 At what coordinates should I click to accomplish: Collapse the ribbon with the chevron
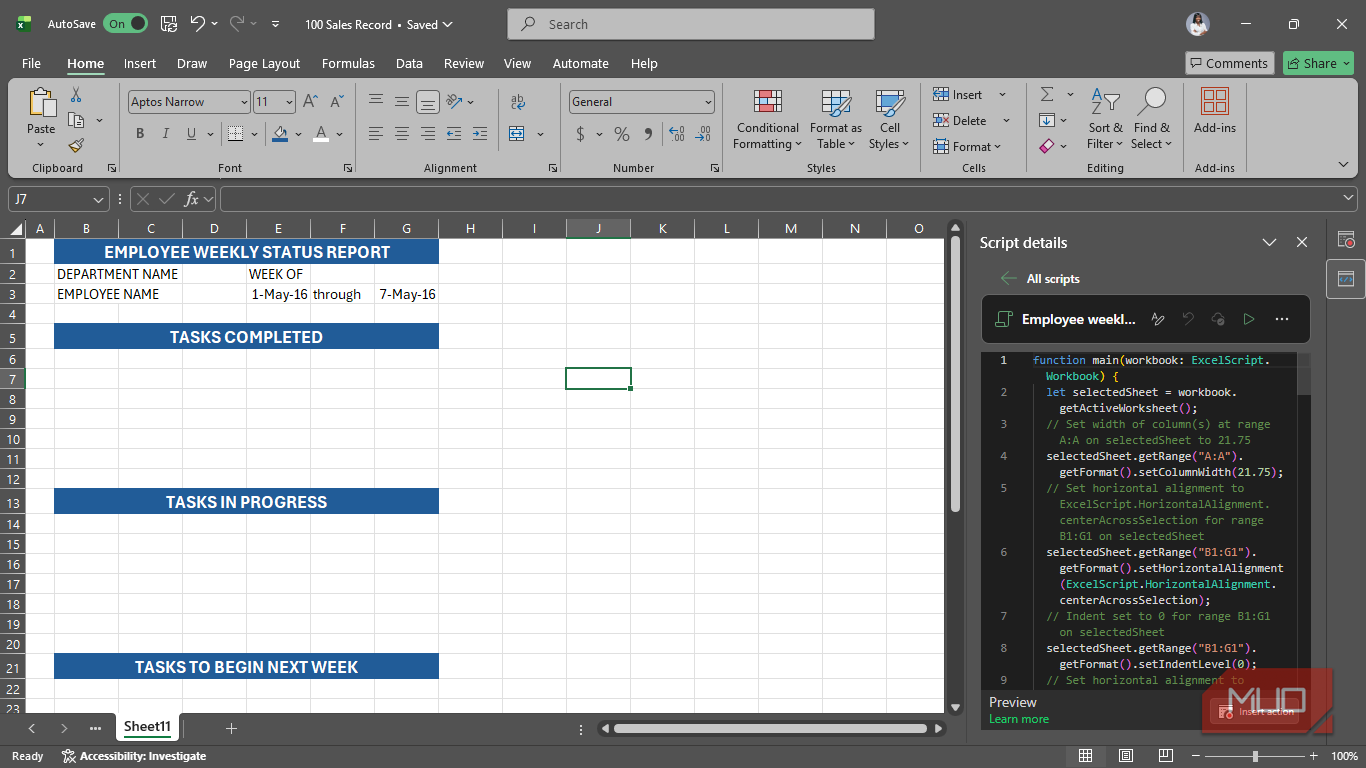[x=1343, y=164]
